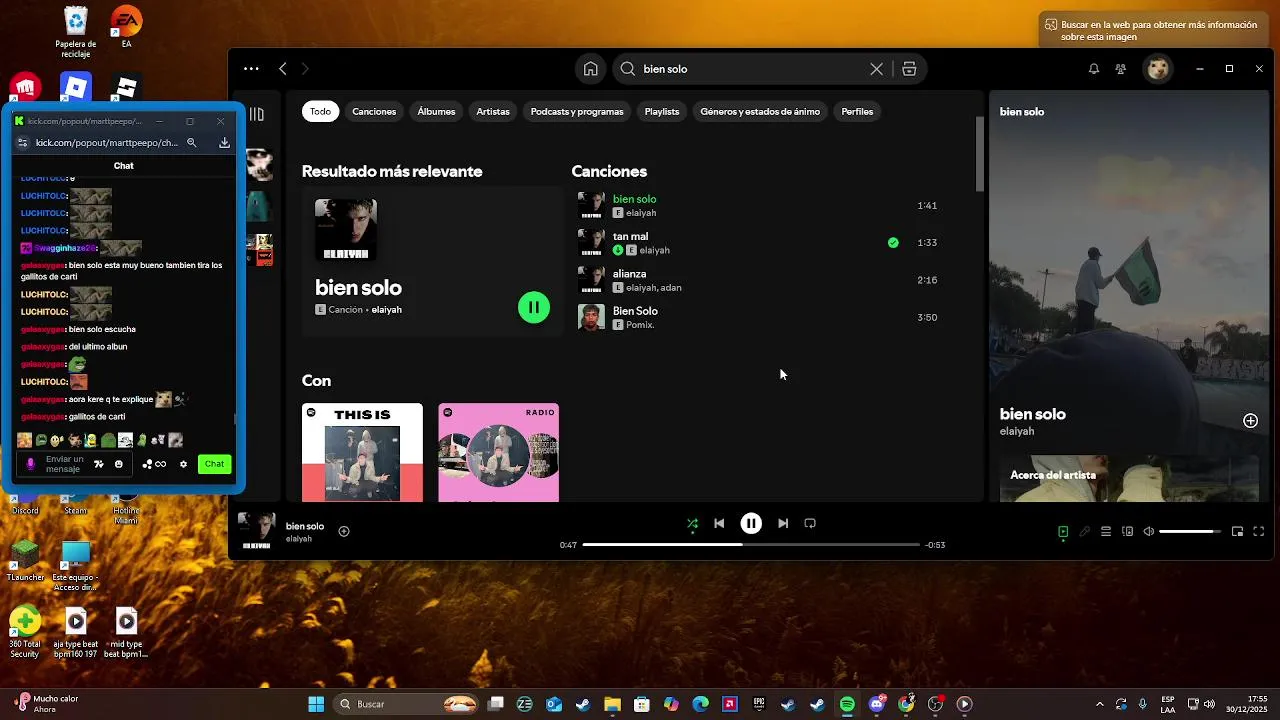Screen dimensions: 1280x720
Task: Select the Artistas filter chip
Action: point(493,112)
